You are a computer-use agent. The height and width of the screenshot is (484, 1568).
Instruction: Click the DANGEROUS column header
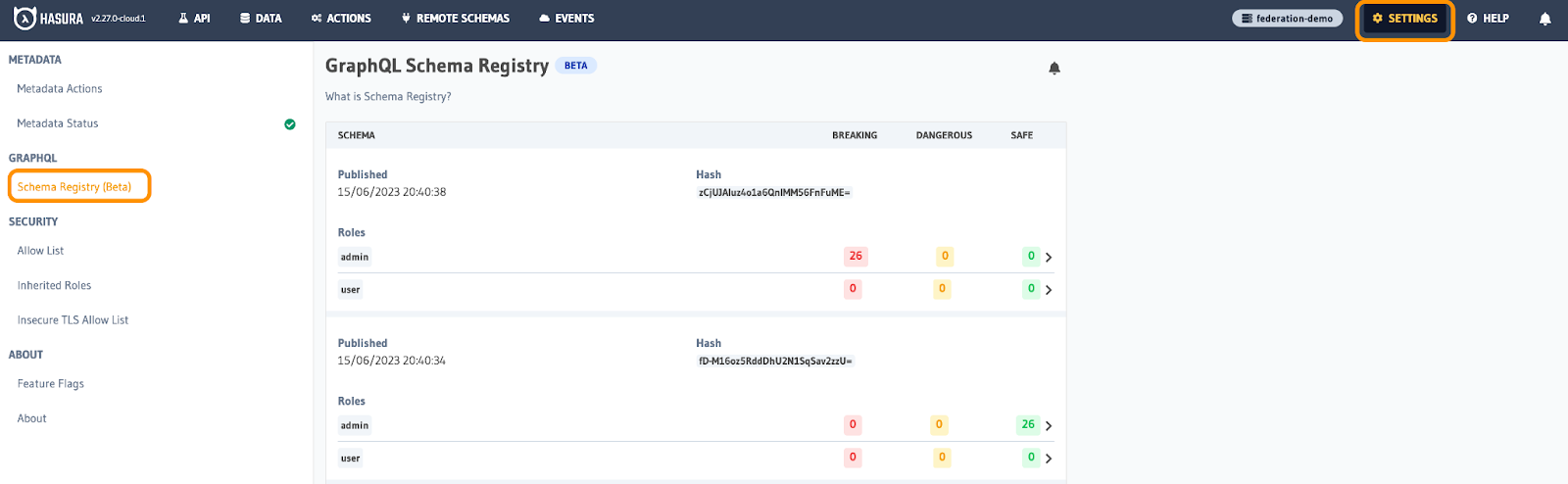tap(944, 136)
